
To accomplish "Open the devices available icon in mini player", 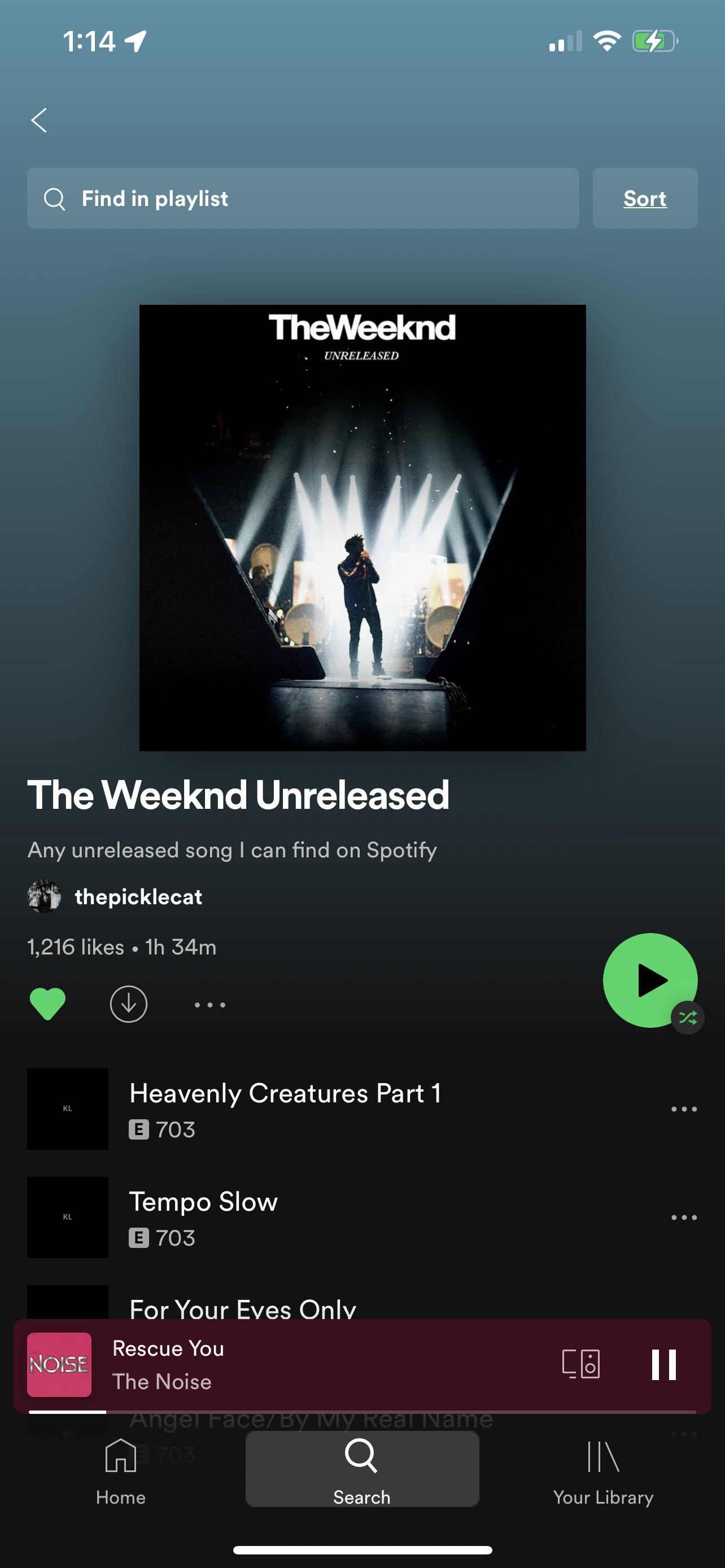I will (580, 1363).
